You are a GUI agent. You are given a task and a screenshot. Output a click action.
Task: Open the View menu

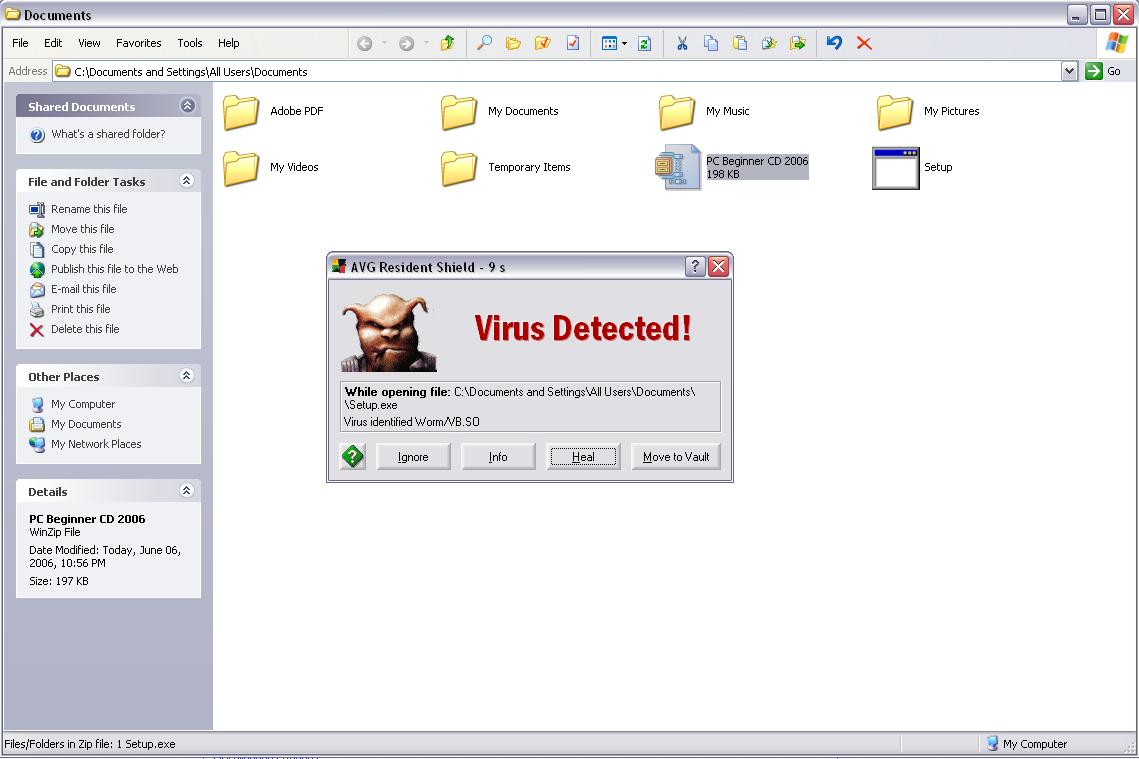tap(89, 43)
